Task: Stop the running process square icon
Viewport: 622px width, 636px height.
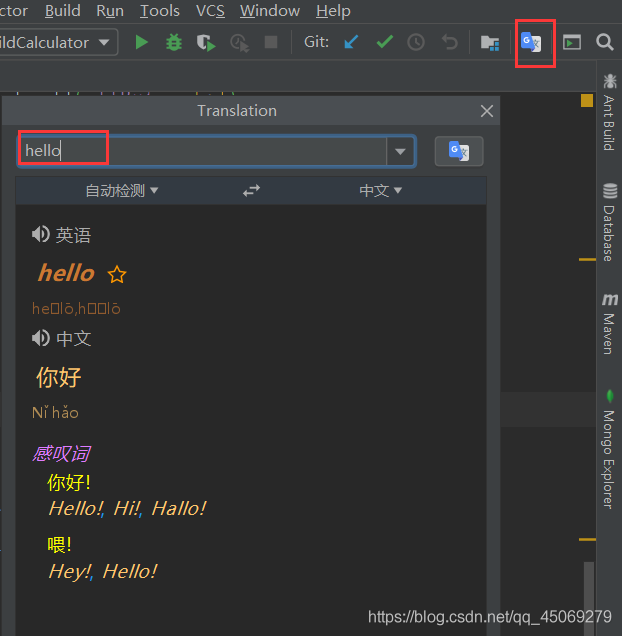Action: pyautogui.click(x=271, y=42)
